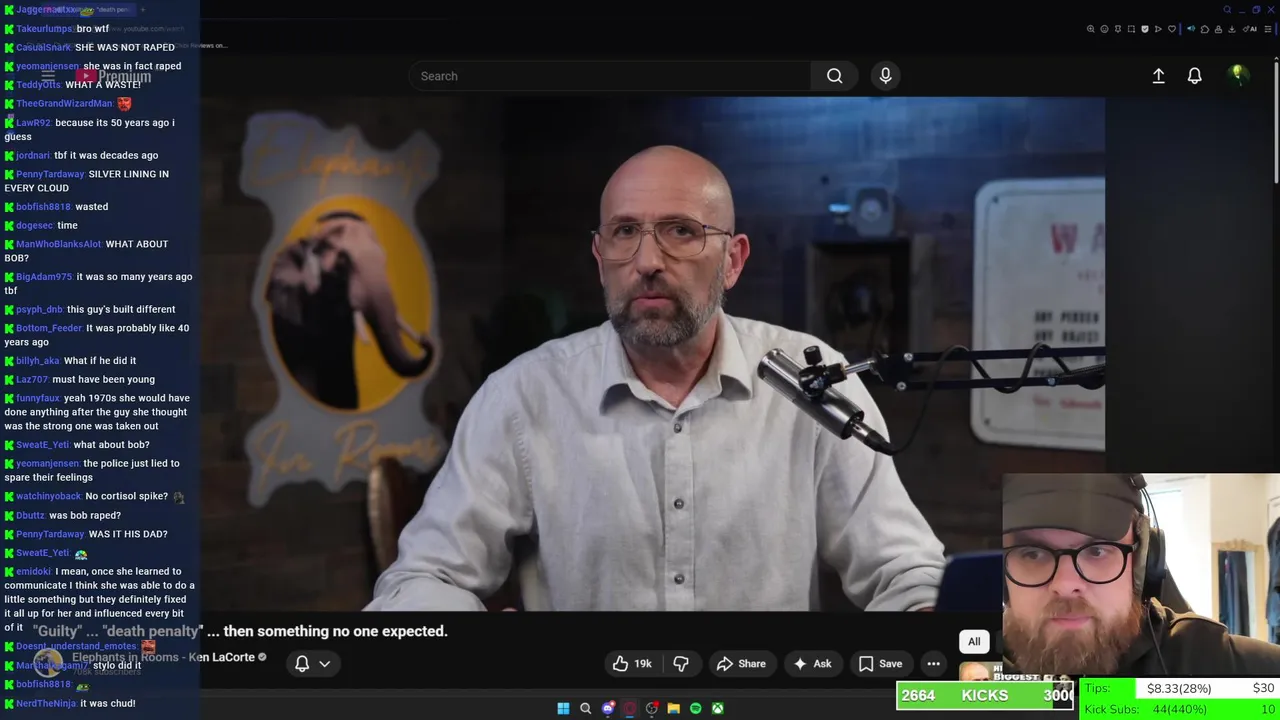Click into the YouTube Search field
Viewport: 1280px width, 720px height.
click(610, 76)
